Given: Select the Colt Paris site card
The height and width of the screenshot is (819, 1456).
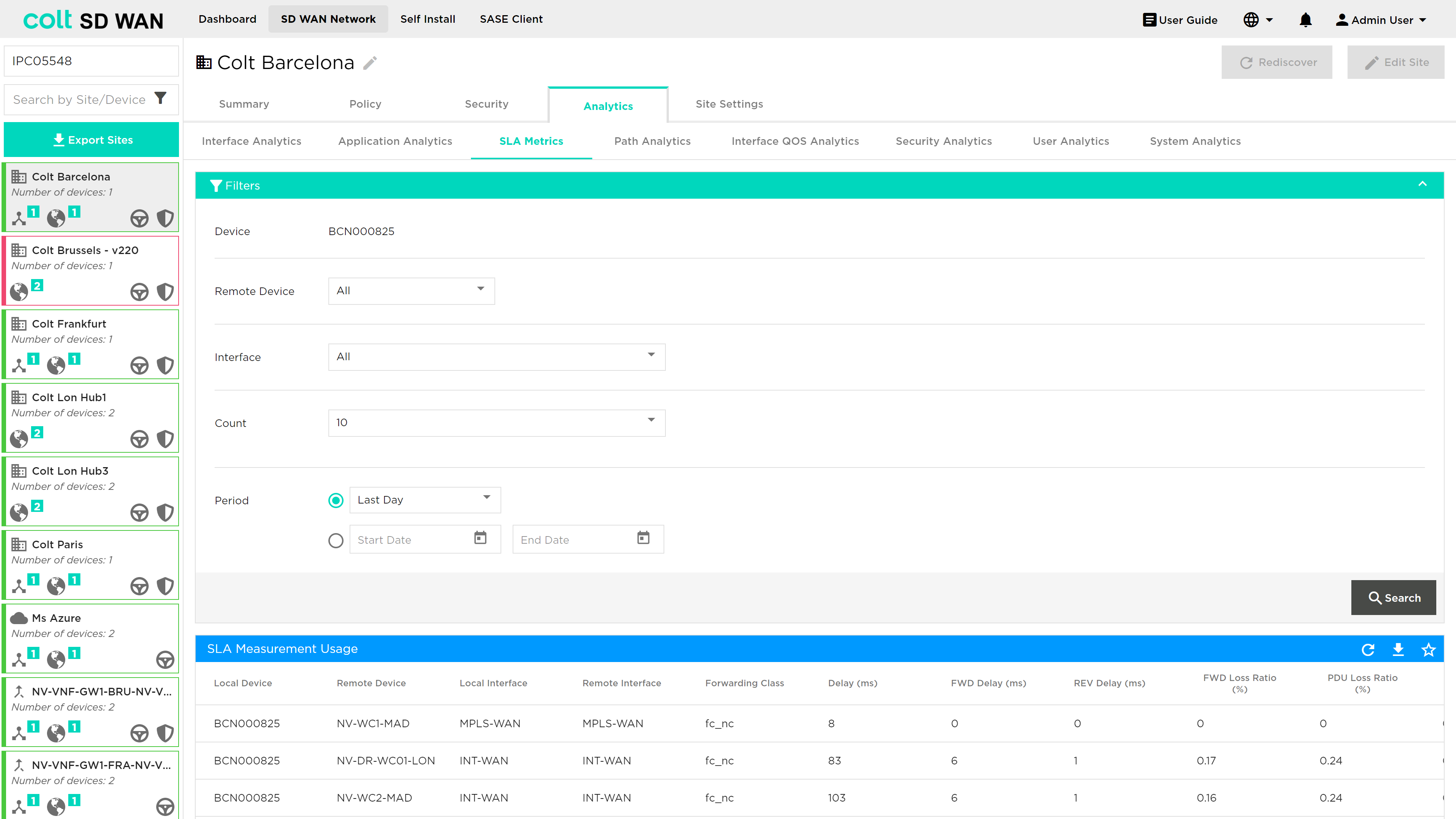Looking at the screenshot, I should (x=91, y=565).
